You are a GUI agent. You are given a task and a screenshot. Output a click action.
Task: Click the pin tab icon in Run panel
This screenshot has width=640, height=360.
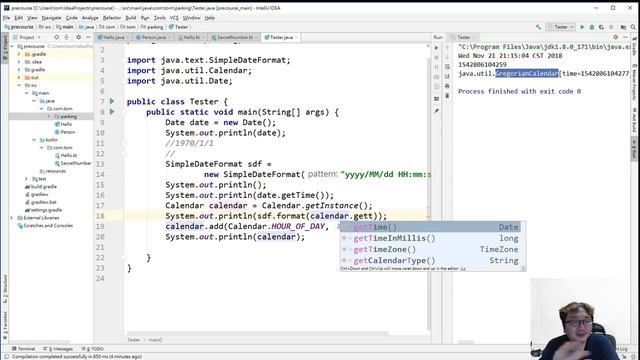(x=436, y=111)
